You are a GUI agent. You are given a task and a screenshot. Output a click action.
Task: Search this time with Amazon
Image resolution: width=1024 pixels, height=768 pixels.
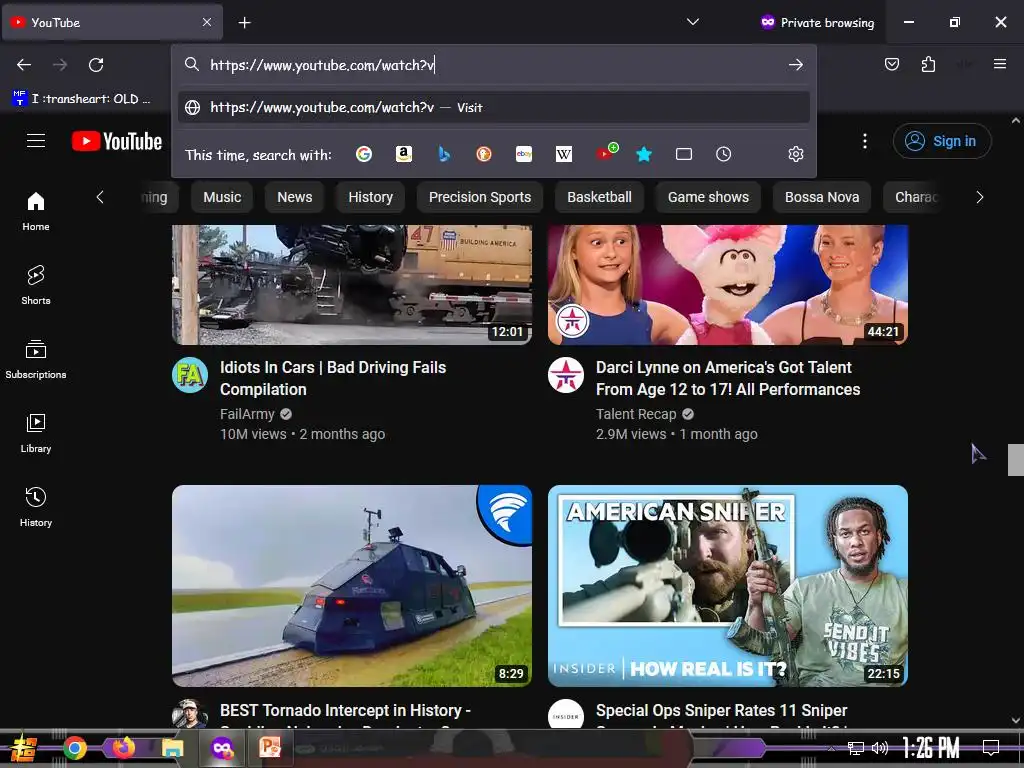tap(404, 154)
